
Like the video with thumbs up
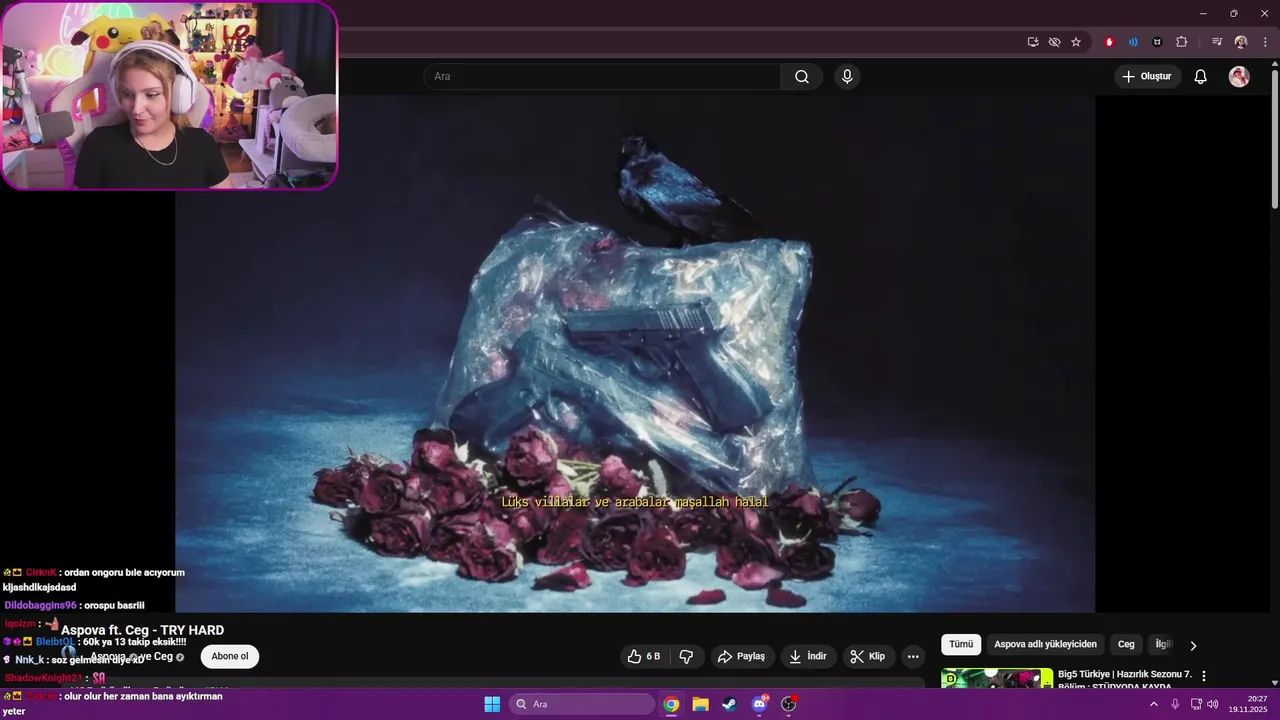point(644,656)
